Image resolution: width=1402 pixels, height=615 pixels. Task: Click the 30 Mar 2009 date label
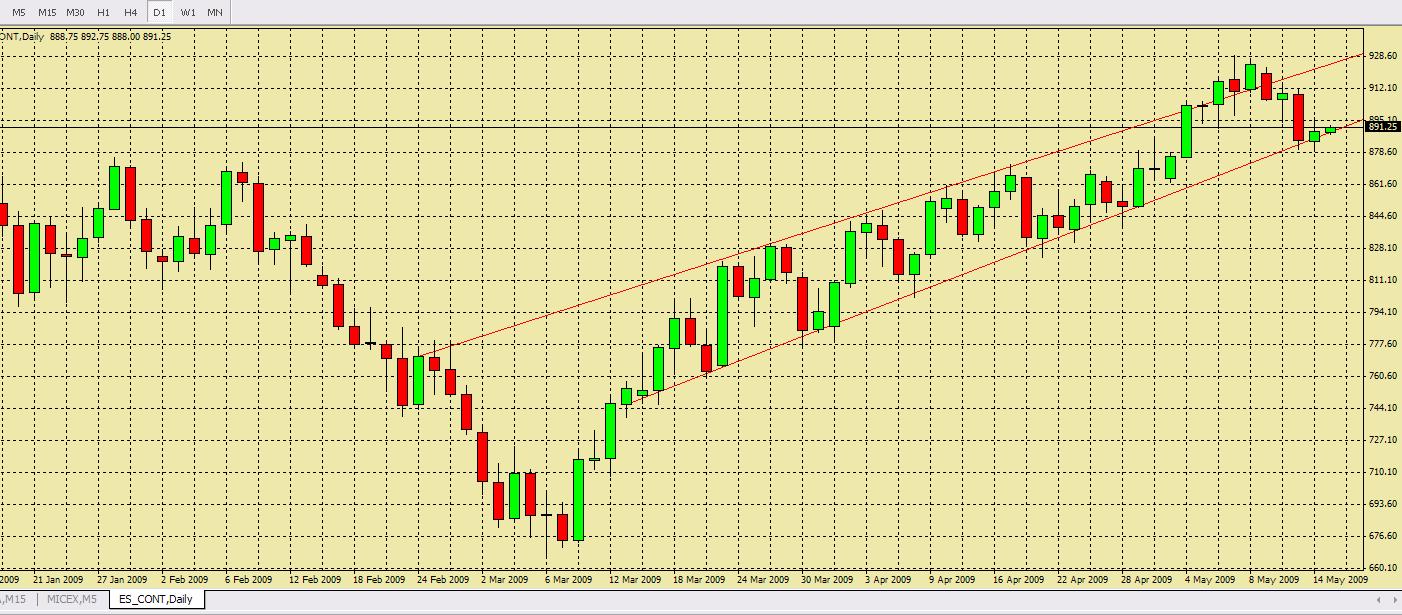(x=827, y=579)
